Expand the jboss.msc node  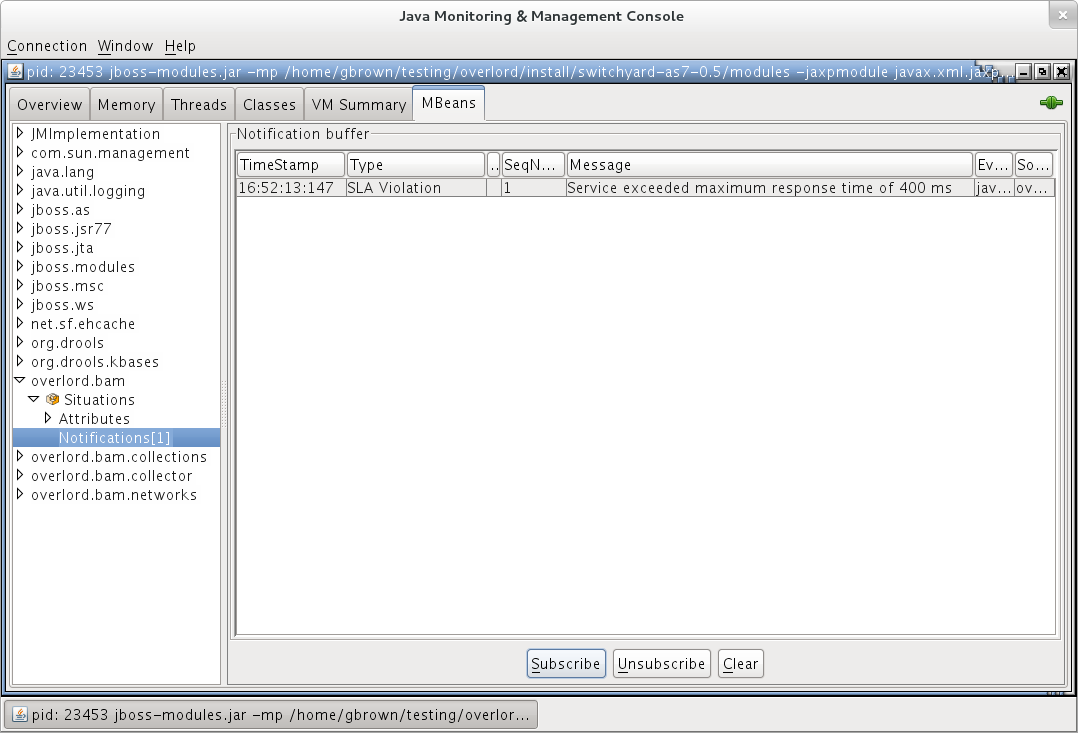coord(20,285)
